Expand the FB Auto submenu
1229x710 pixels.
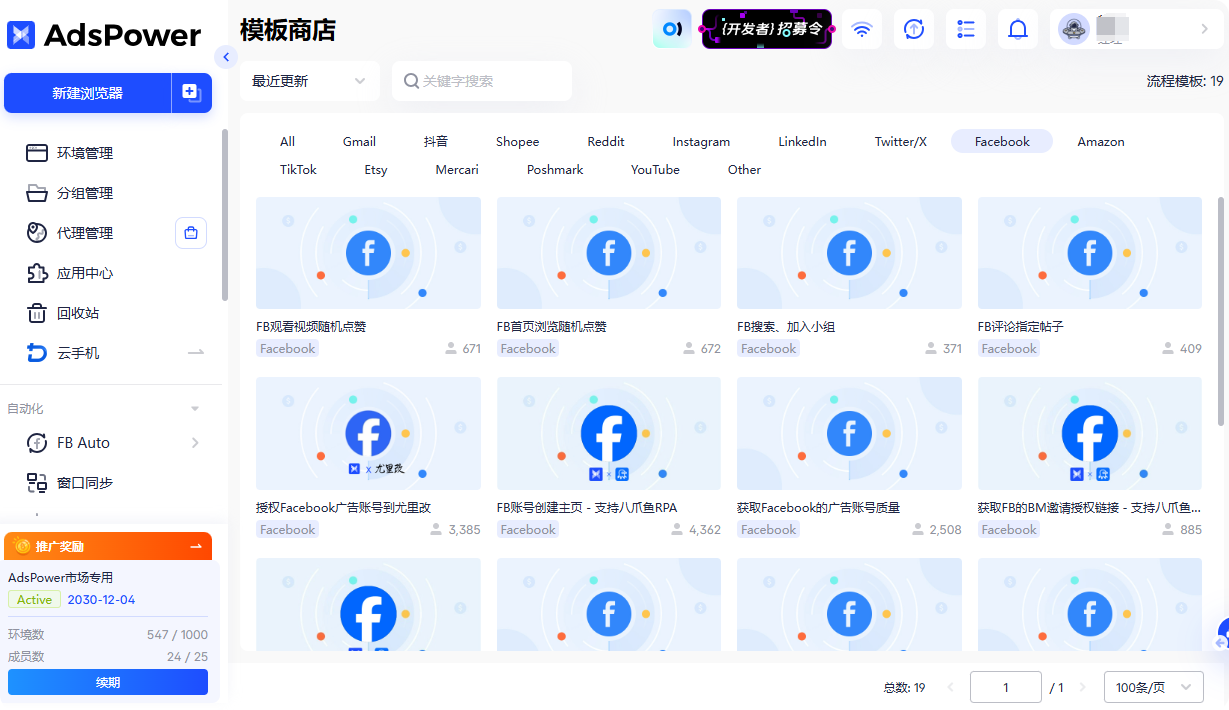(195, 443)
